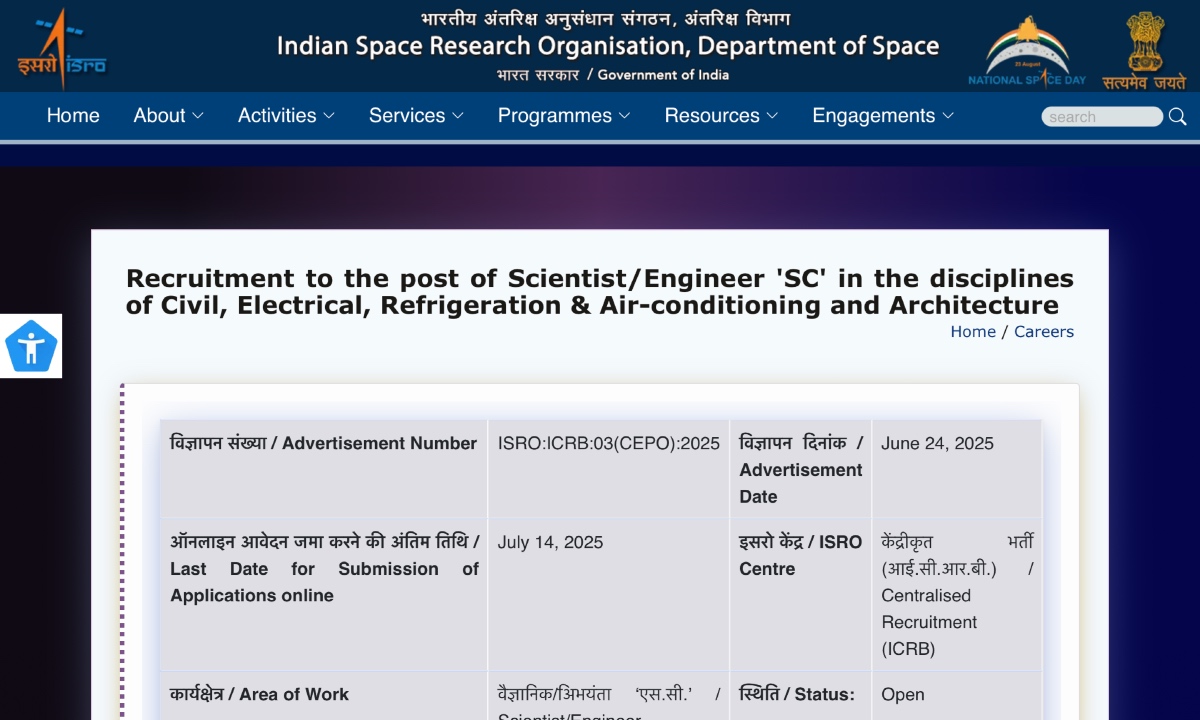The width and height of the screenshot is (1200, 720).
Task: Expand the Services menu chevron
Action: 458,116
